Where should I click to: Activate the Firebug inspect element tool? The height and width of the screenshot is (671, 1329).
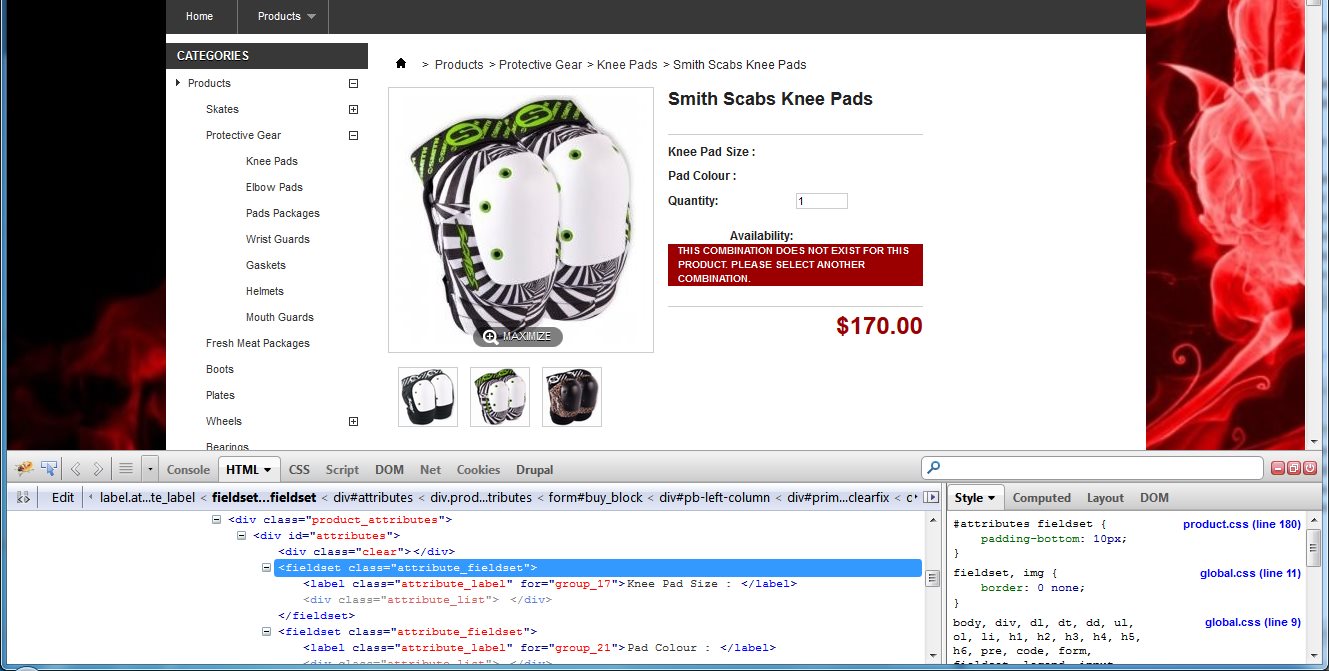(x=48, y=468)
